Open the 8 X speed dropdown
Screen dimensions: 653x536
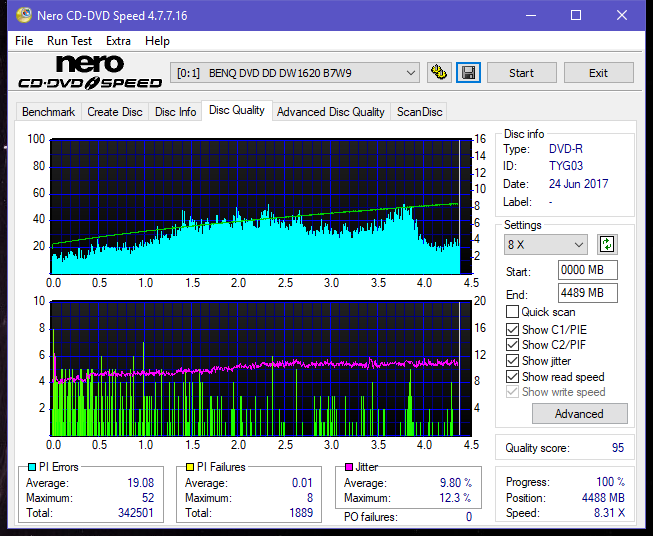546,244
